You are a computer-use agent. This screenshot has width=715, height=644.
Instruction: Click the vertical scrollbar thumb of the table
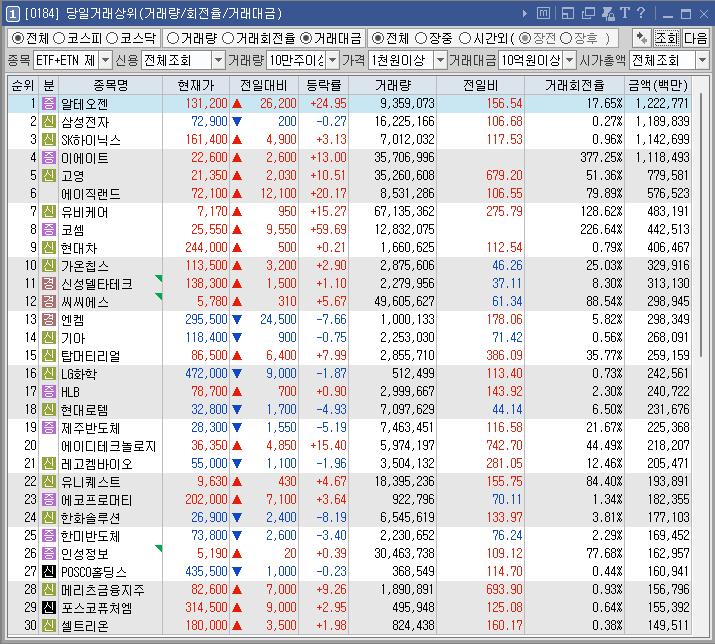[x=701, y=226]
